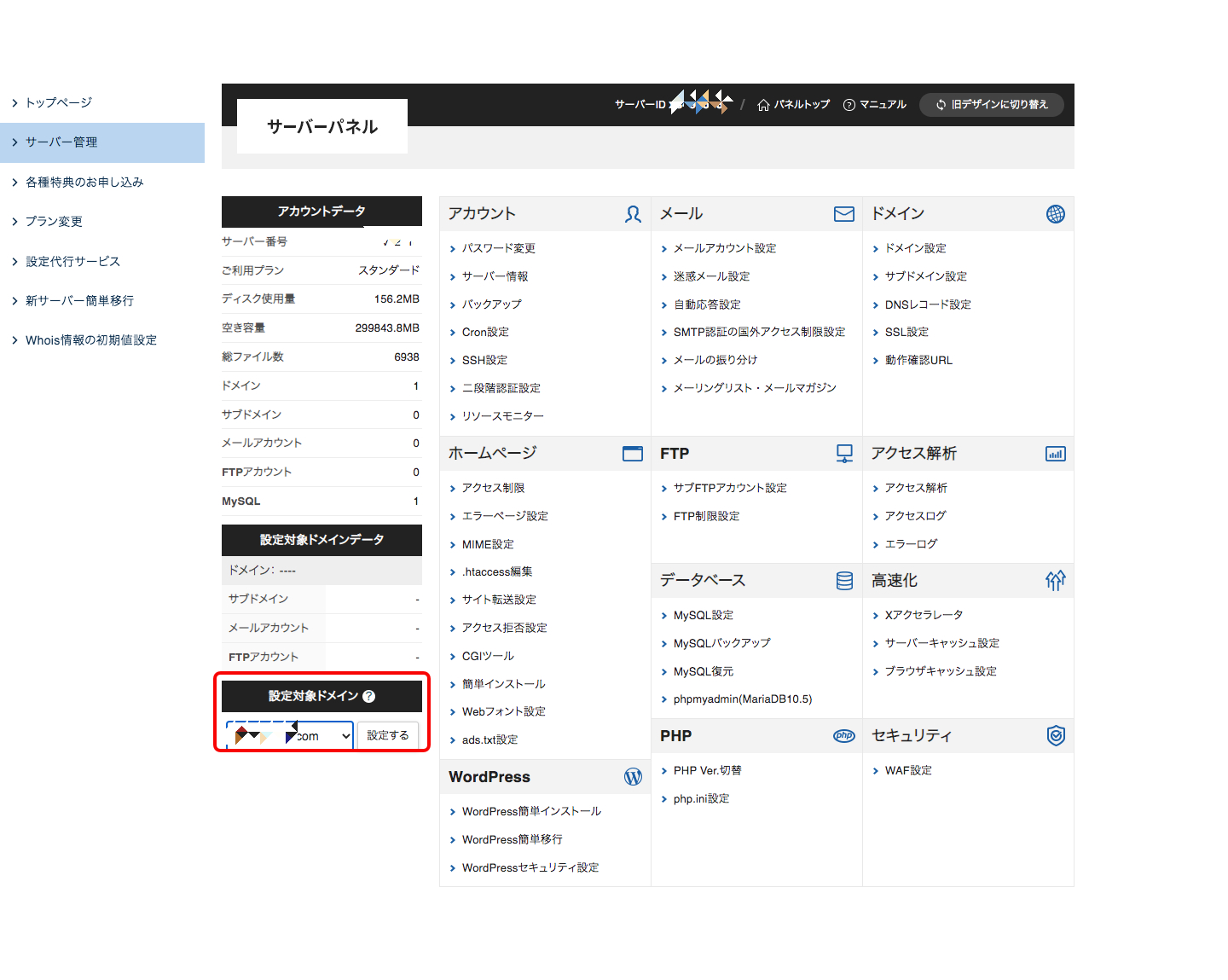Open the target domain dropdown
This screenshot has width=1228, height=980.
tap(289, 735)
